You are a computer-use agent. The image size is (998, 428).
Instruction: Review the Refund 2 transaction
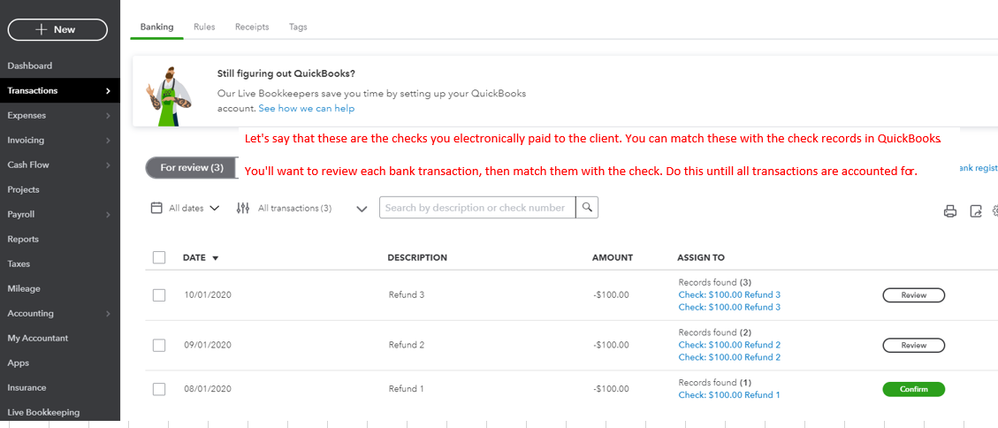coord(913,345)
